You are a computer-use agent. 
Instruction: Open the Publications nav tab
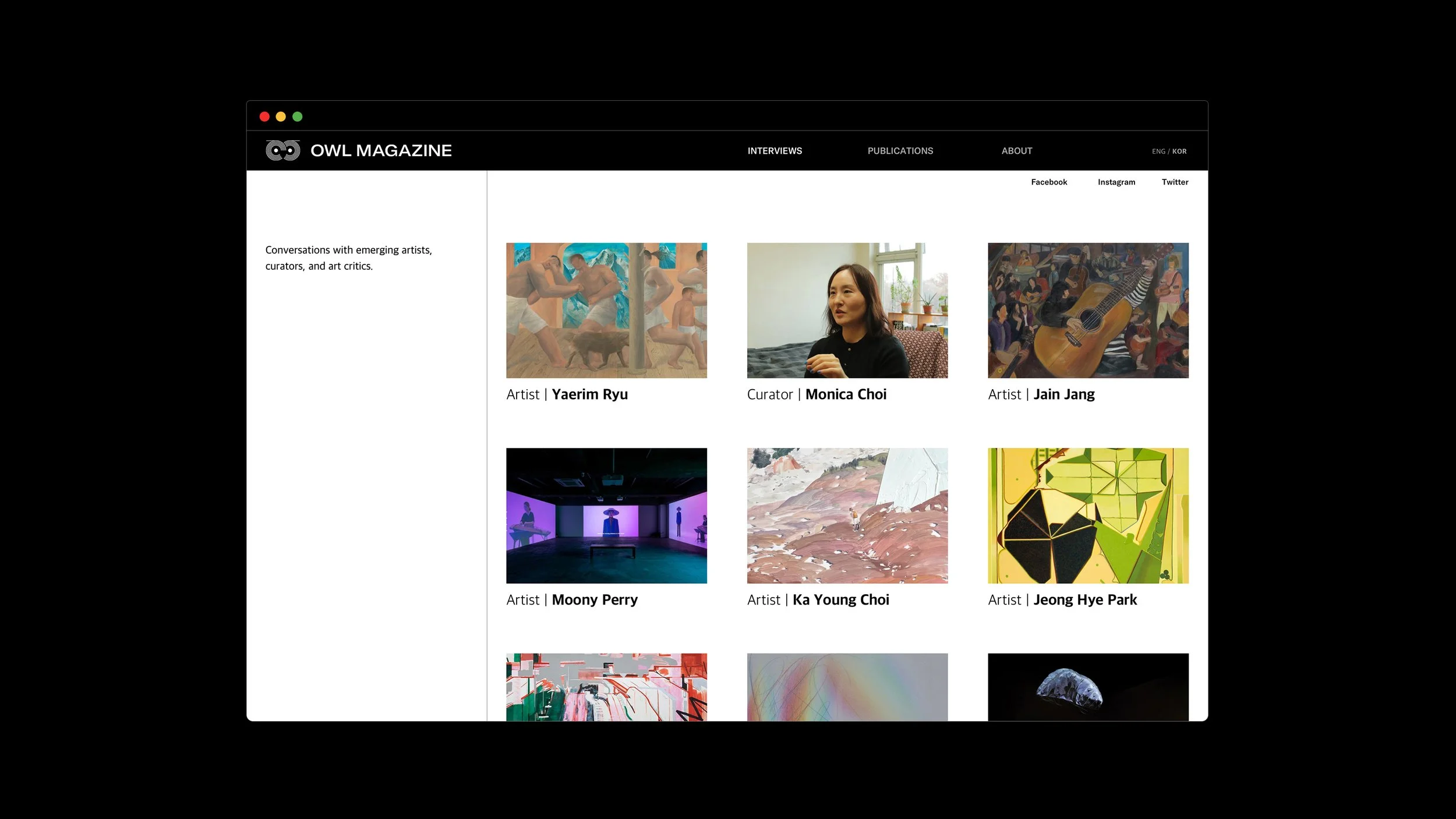pyautogui.click(x=900, y=151)
